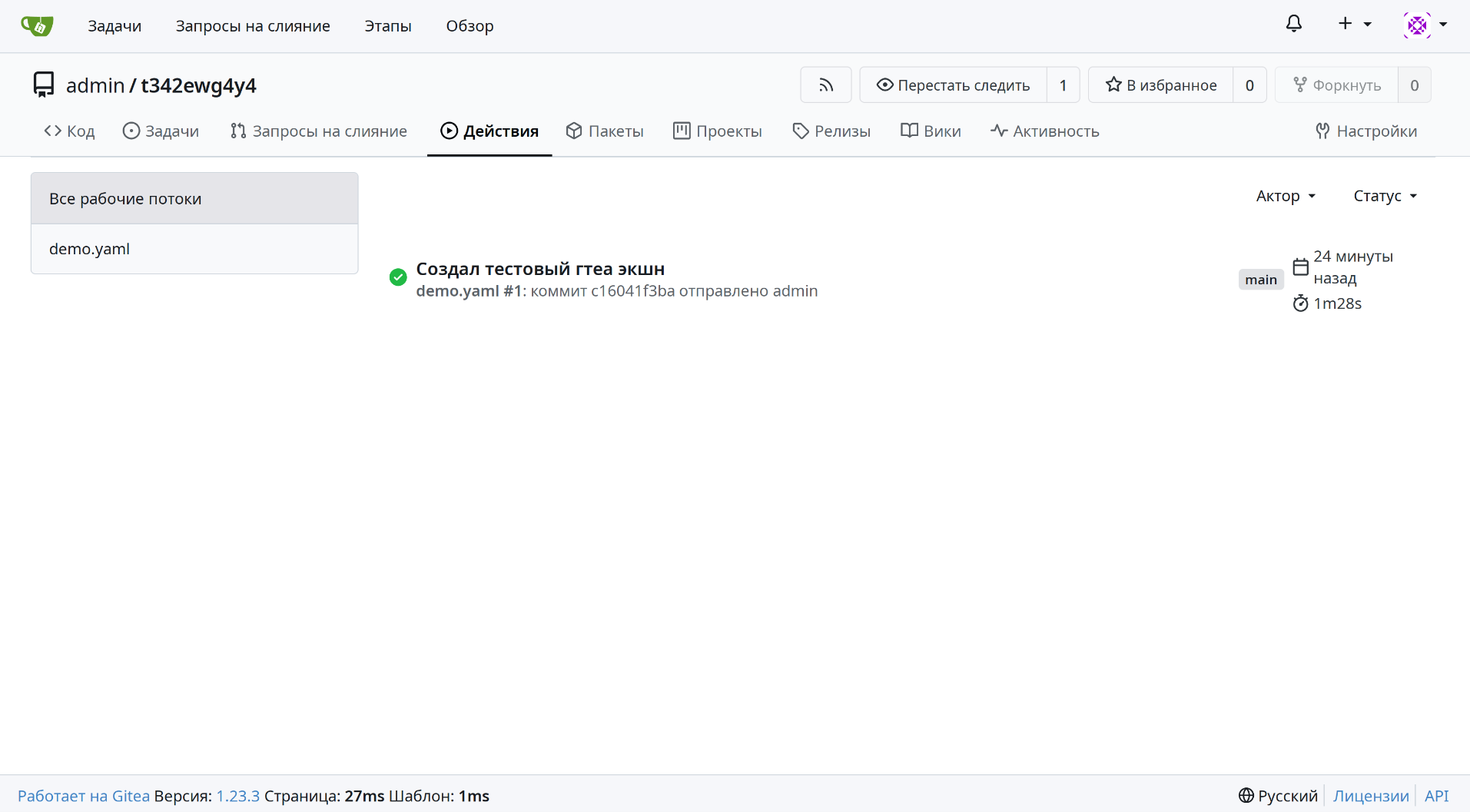
Task: Open the Gitea home logo
Action: coord(37,26)
